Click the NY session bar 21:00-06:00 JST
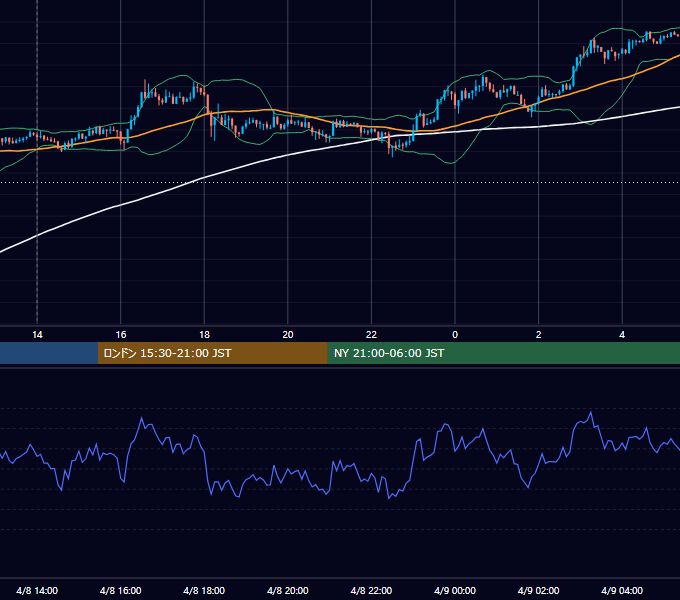This screenshot has height=600, width=680. [x=503, y=353]
